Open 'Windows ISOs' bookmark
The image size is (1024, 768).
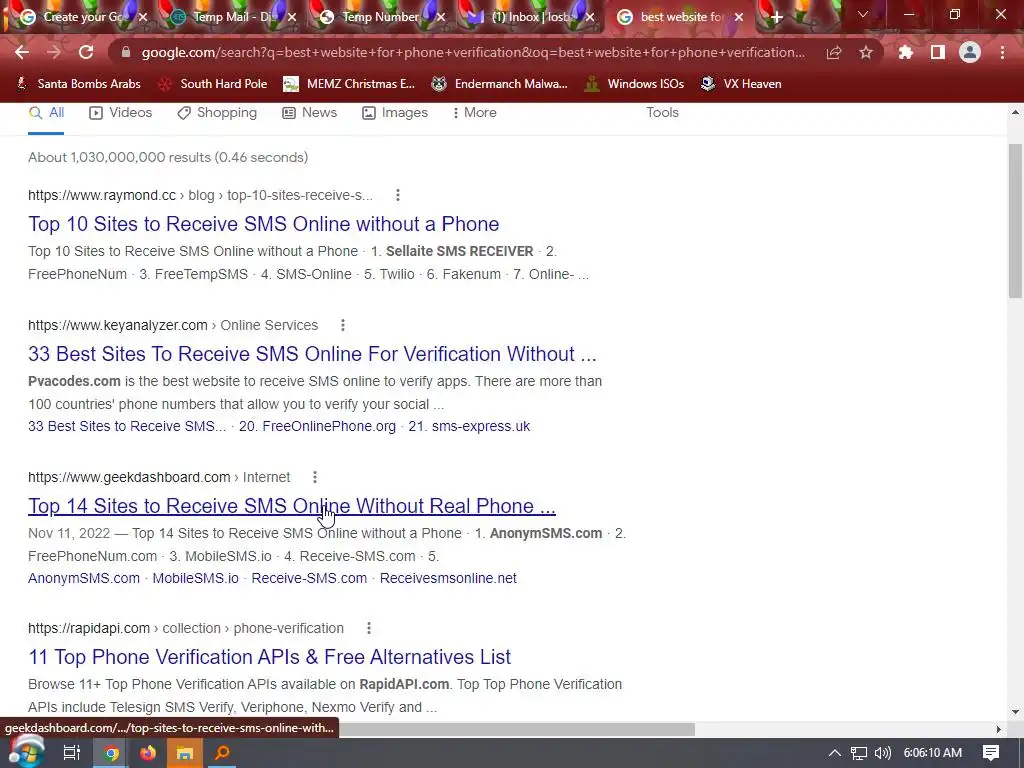tap(634, 84)
